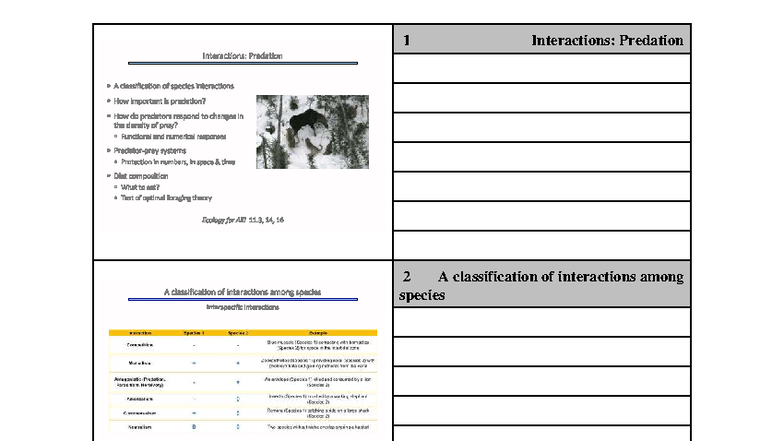Click the 'Ecology for All' reading reference
Viewport: 784px width, 441px height.
coord(242,220)
